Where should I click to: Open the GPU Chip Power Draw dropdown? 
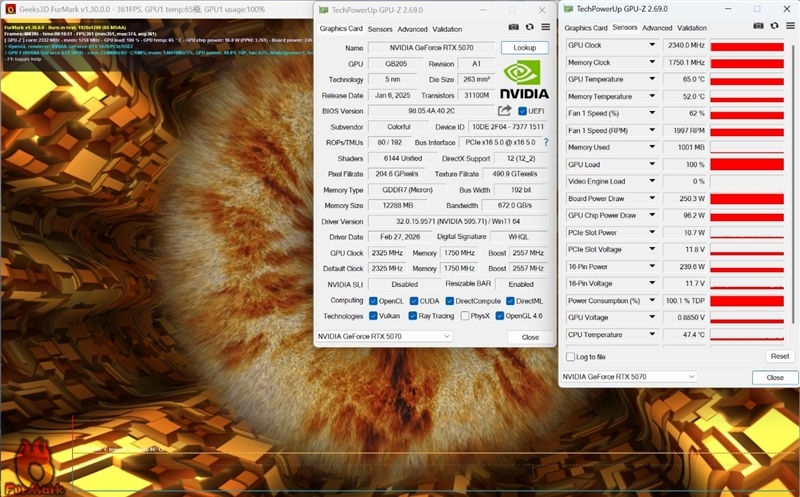[x=652, y=215]
